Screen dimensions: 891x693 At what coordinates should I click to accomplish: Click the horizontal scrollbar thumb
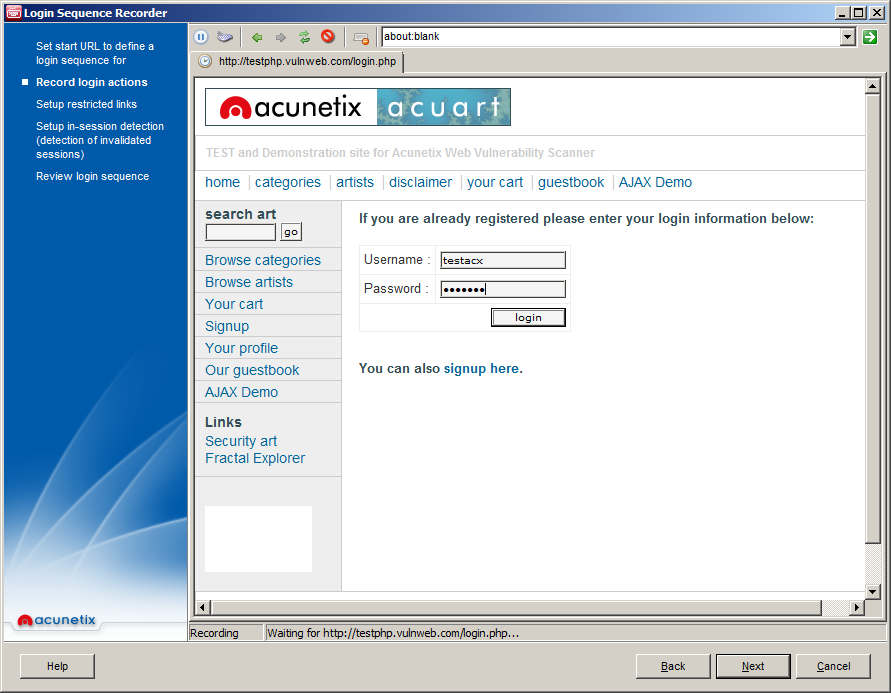tap(516, 607)
